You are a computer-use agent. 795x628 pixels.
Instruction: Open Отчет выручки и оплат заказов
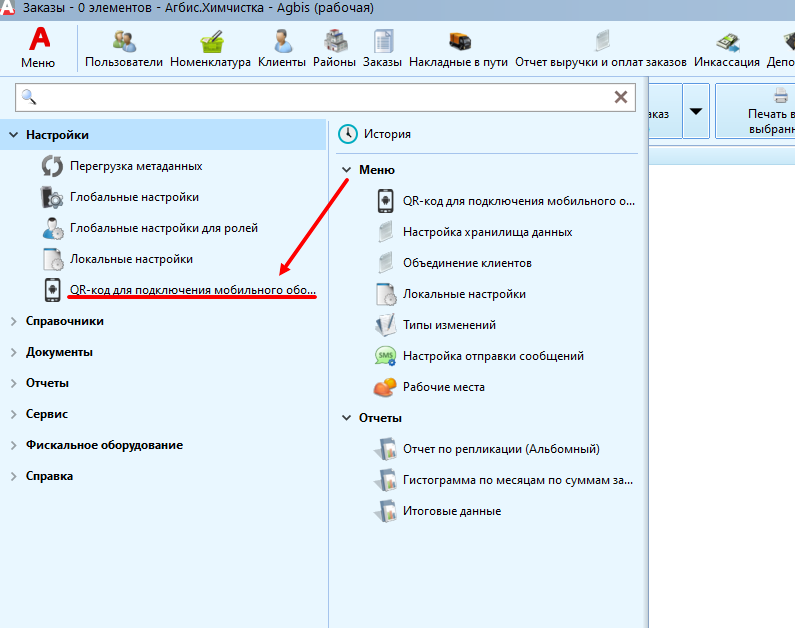(x=600, y=49)
